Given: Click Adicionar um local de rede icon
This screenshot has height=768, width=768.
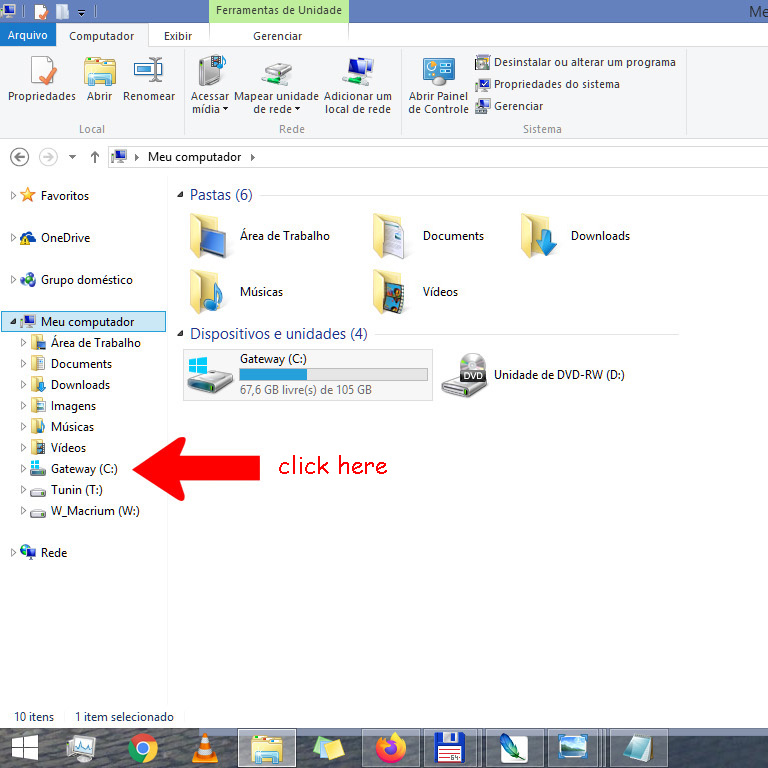Looking at the screenshot, I should (x=357, y=72).
